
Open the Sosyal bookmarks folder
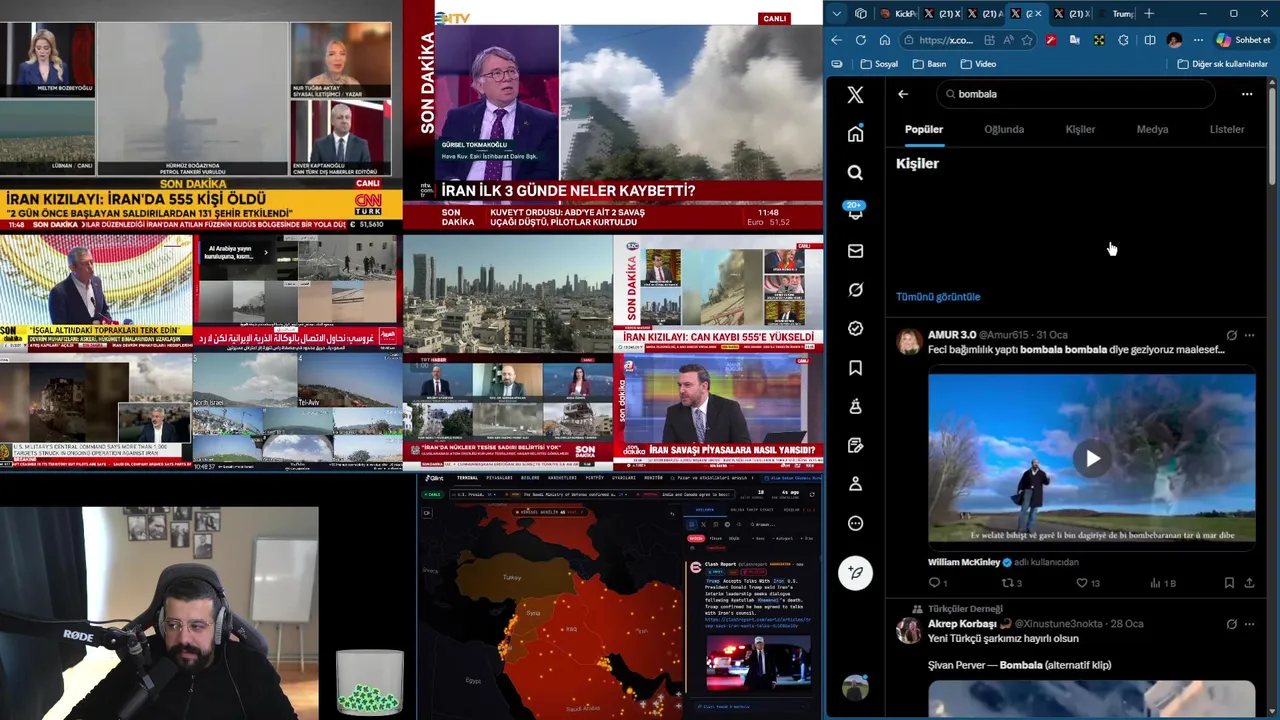tap(878, 64)
